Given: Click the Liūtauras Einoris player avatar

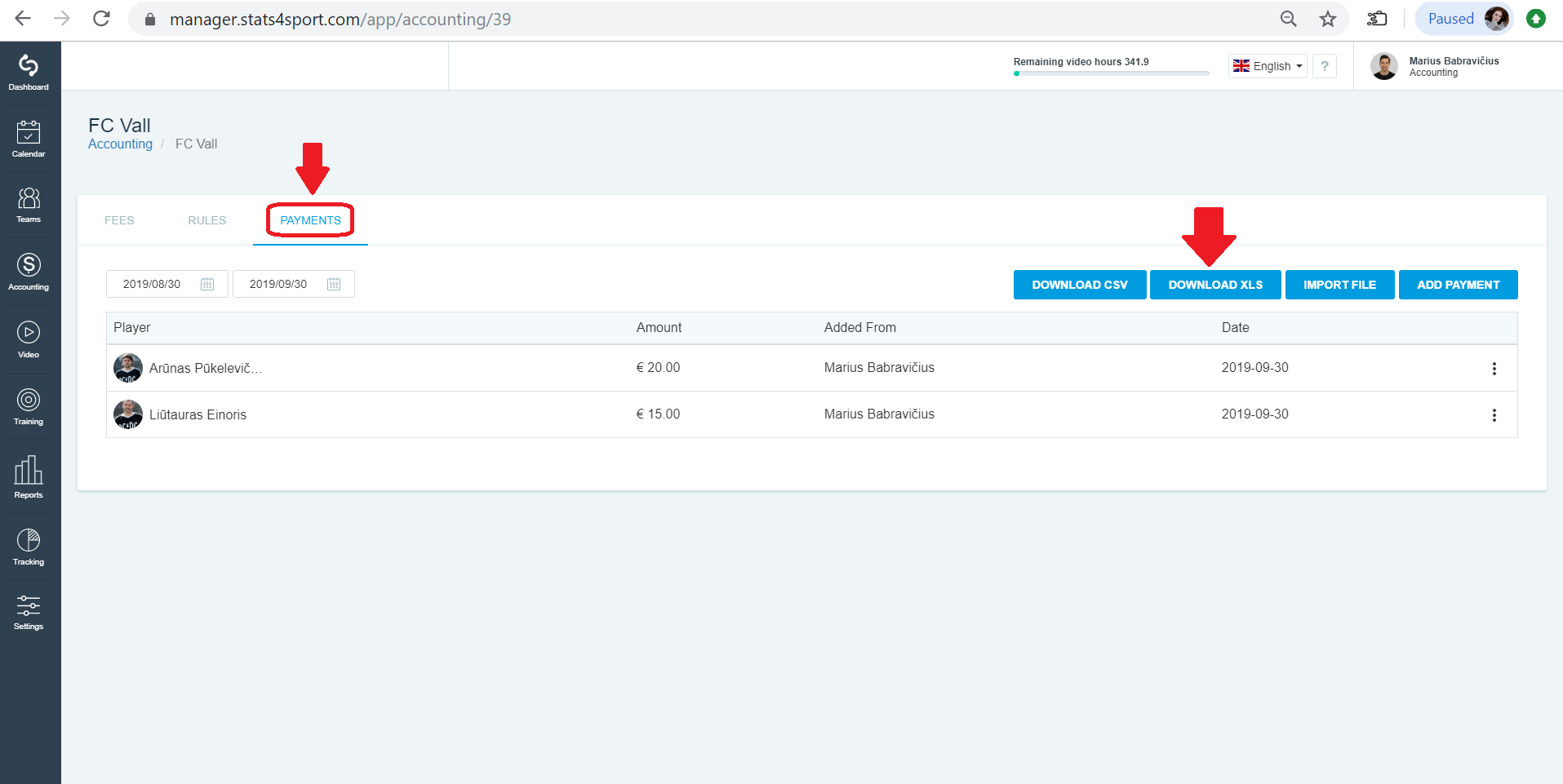Looking at the screenshot, I should point(128,414).
